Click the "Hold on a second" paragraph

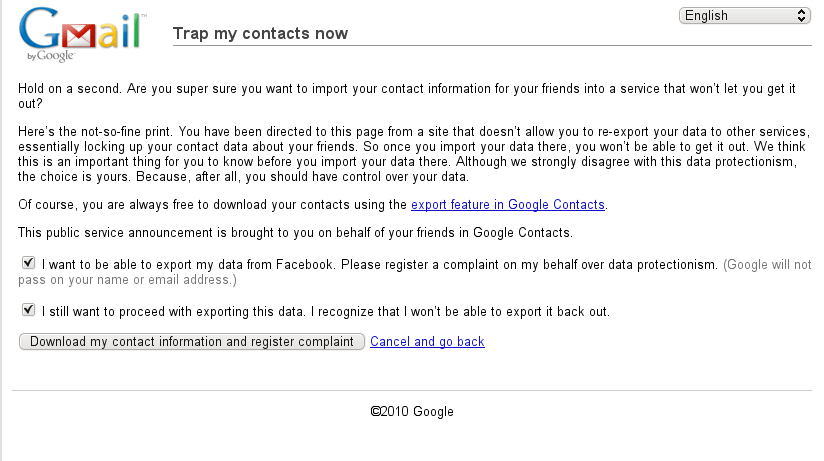407,96
